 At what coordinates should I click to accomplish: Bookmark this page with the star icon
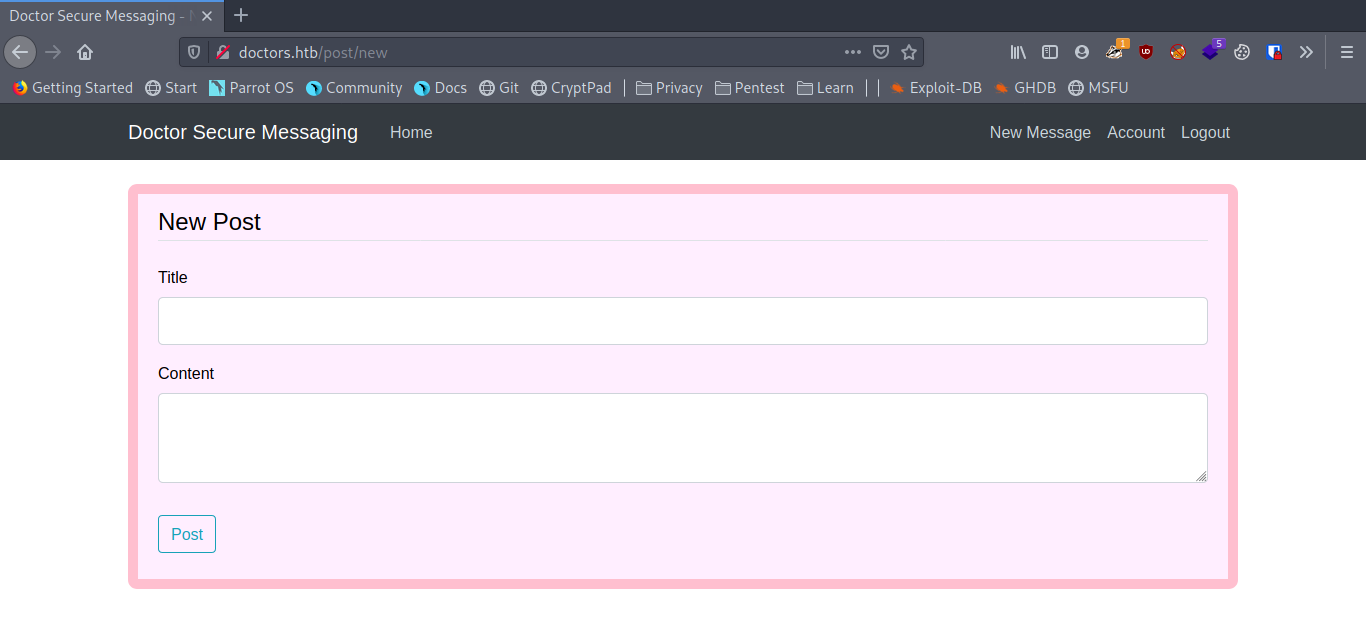pos(908,52)
